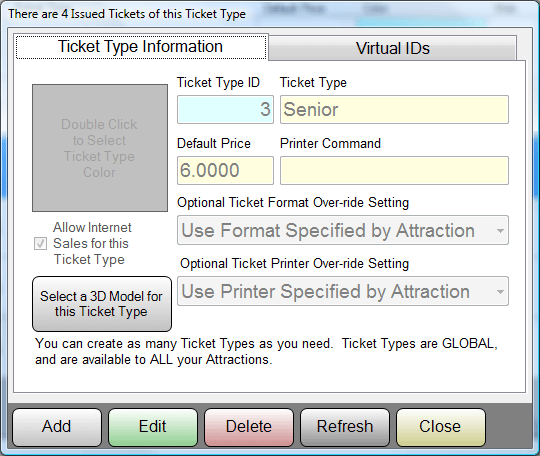
Task: Click the green Edit button
Action: [153, 427]
